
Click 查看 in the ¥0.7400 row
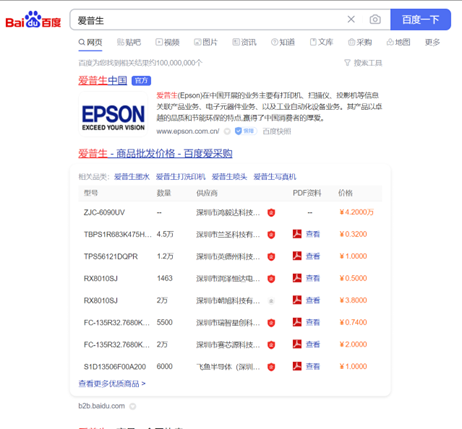(x=313, y=322)
